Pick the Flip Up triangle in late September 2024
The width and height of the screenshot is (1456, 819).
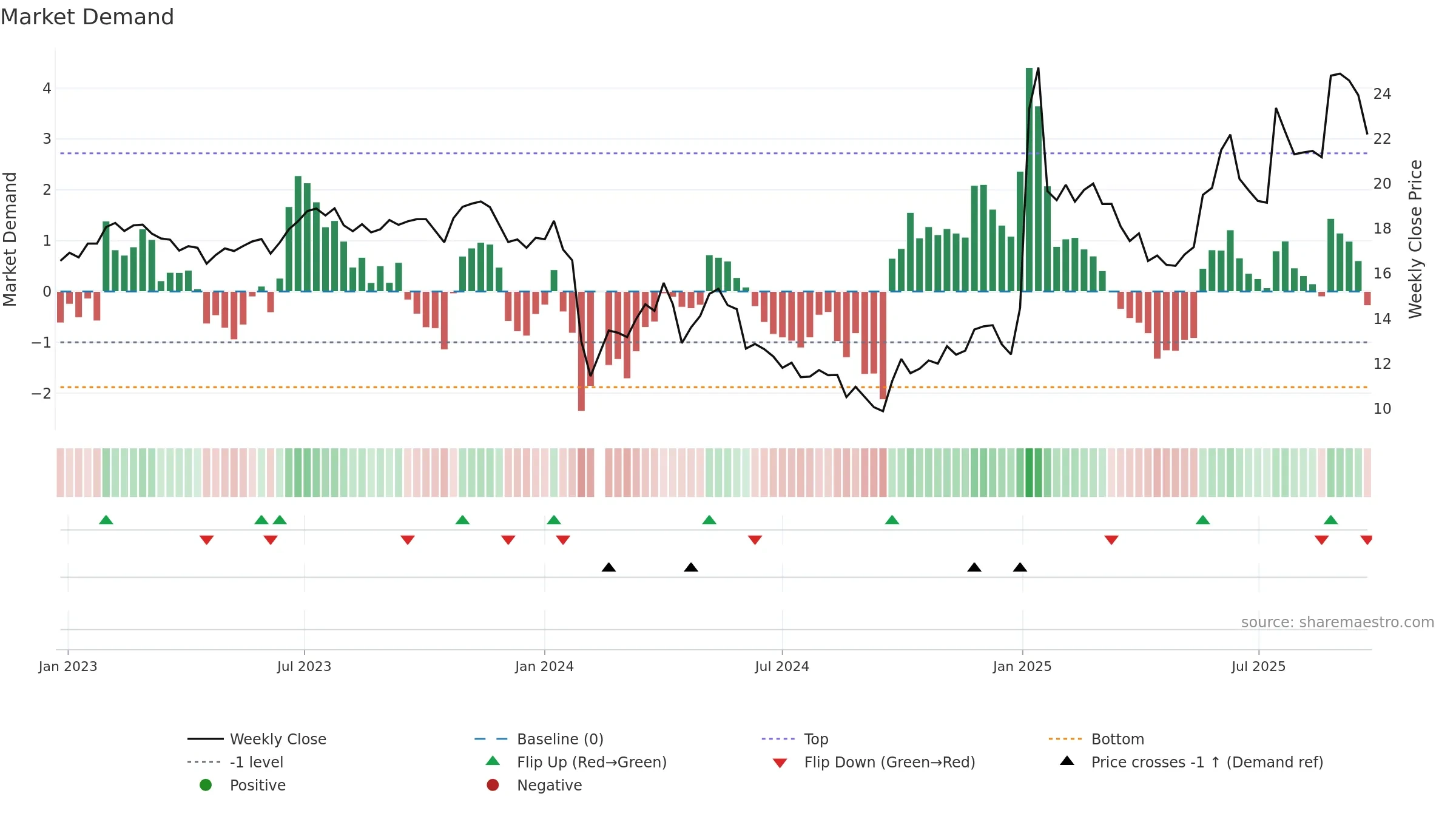point(892,520)
